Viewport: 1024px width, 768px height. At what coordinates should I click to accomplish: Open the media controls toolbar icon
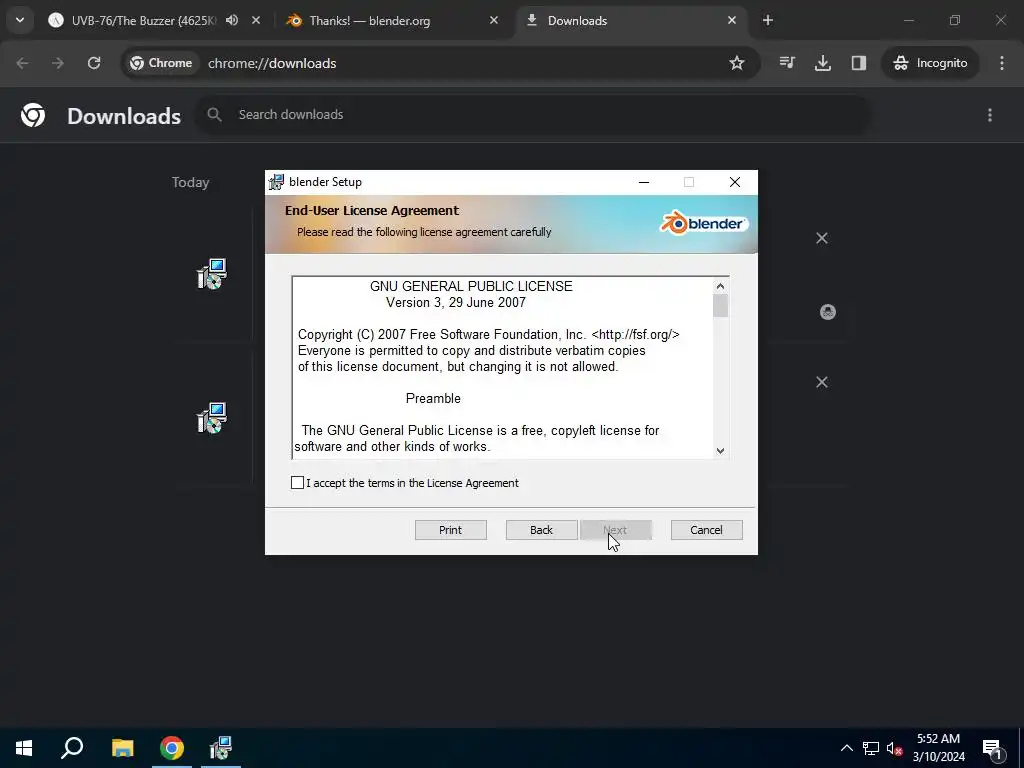(788, 63)
